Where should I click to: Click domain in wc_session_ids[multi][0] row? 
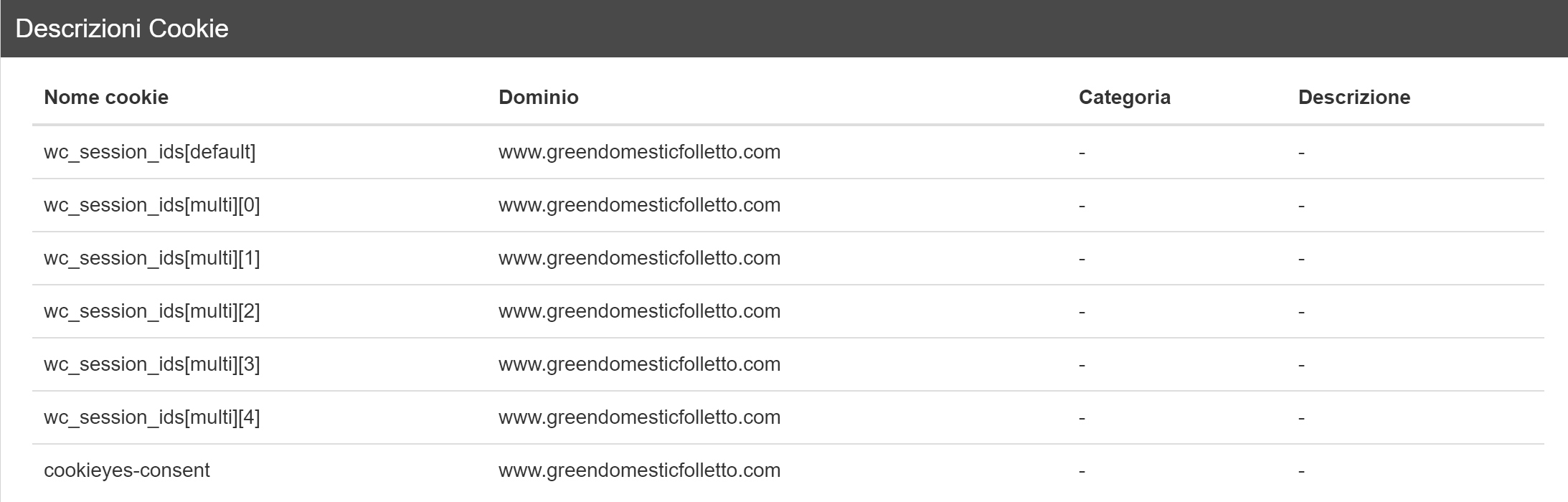pos(640,205)
